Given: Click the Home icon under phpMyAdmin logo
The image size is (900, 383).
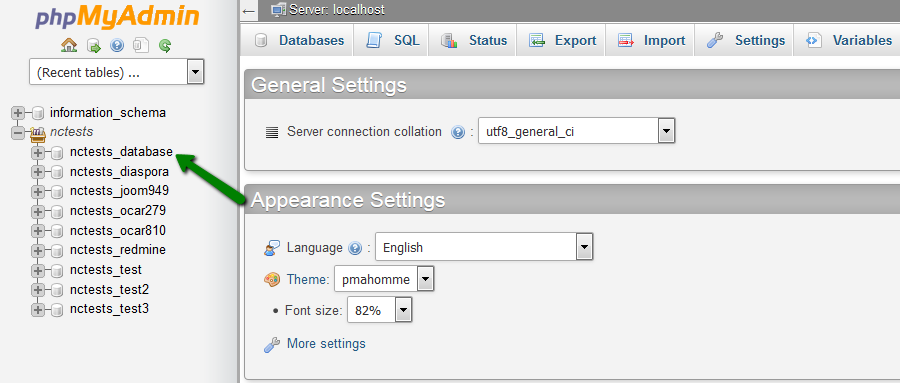Looking at the screenshot, I should pos(69,45).
